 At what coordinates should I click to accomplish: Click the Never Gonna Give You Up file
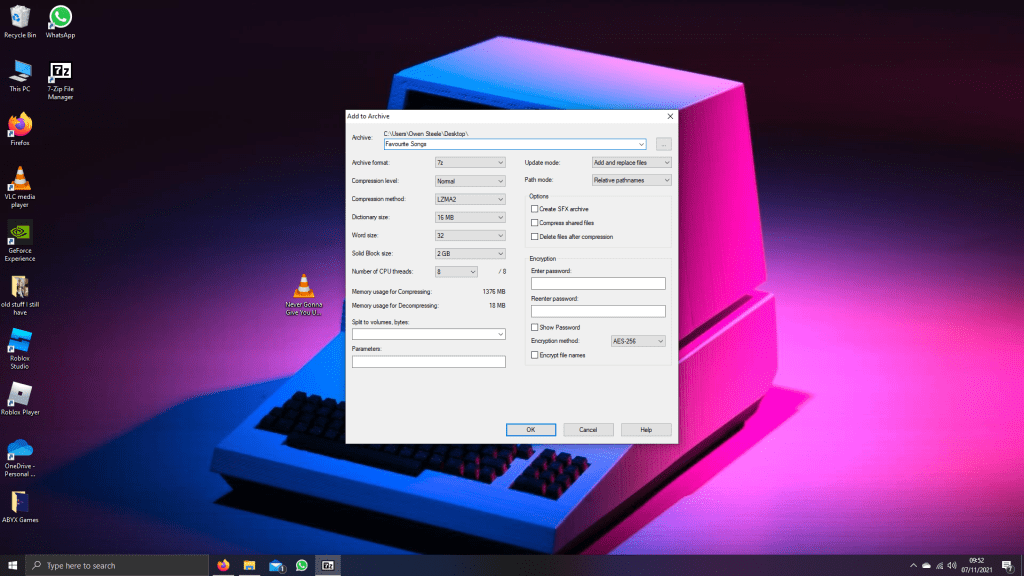click(302, 285)
